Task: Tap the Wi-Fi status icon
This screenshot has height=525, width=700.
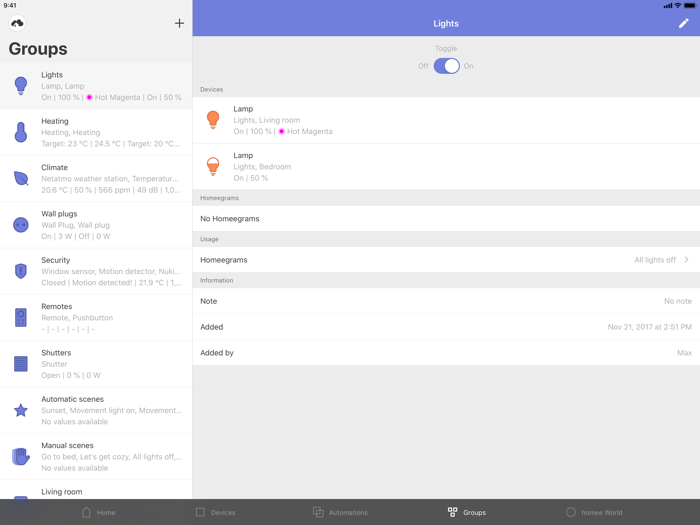Action: [x=678, y=5]
